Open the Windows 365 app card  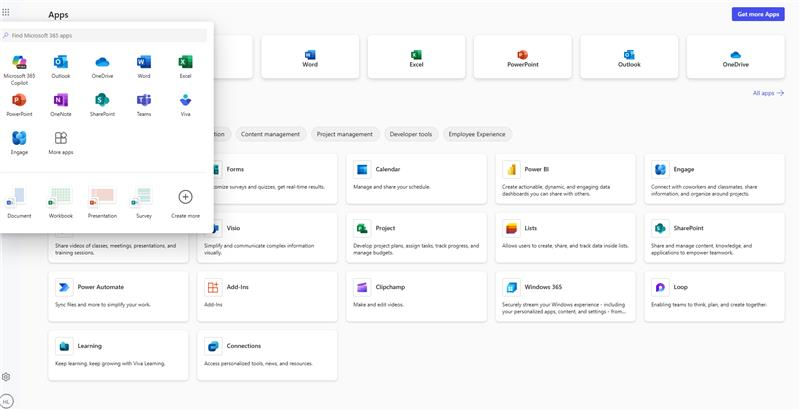tap(565, 296)
